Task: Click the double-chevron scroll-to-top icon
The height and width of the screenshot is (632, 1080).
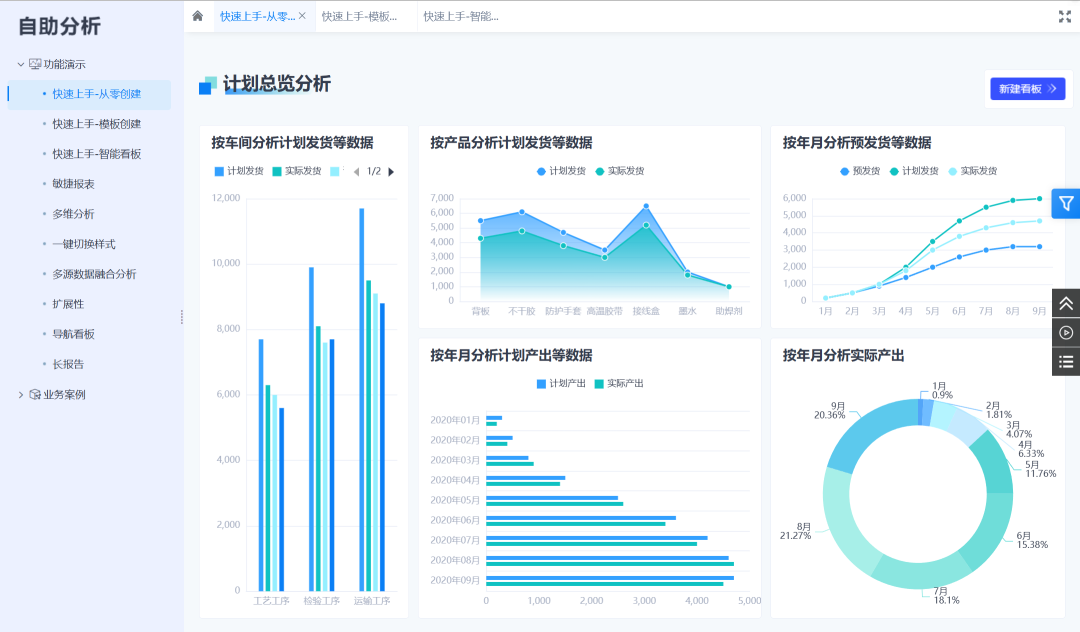Action: pyautogui.click(x=1066, y=303)
